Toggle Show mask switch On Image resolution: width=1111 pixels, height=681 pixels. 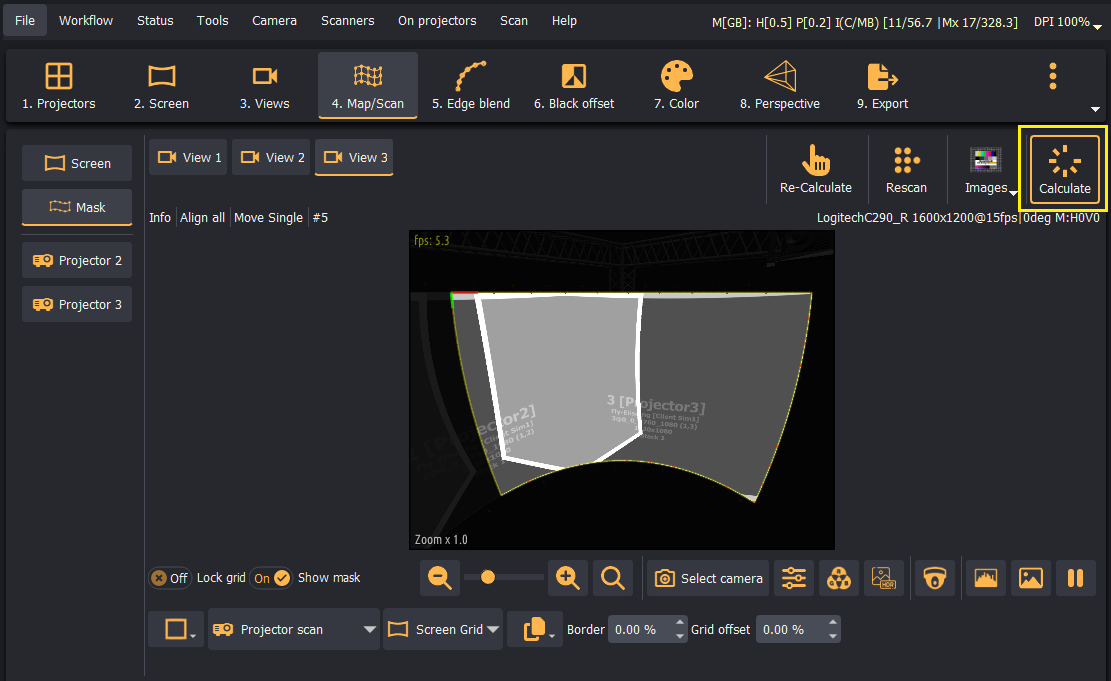click(272, 578)
